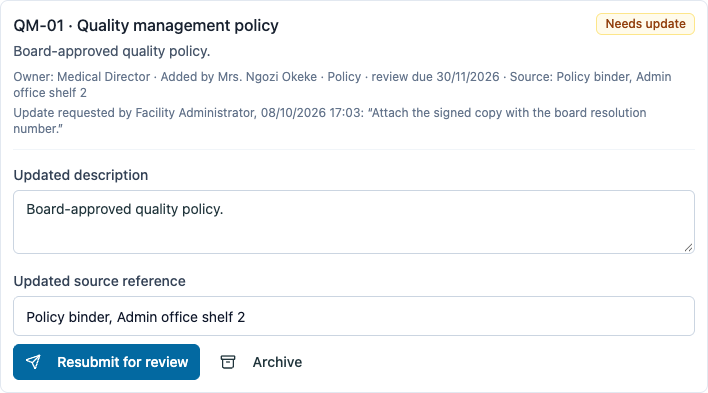Click the paper plane send icon
Screen dimensions: 708x393
click(x=33, y=362)
